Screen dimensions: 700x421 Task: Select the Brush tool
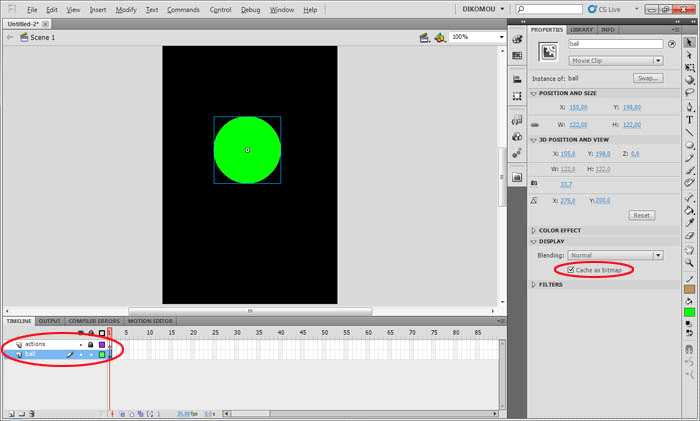click(x=689, y=170)
